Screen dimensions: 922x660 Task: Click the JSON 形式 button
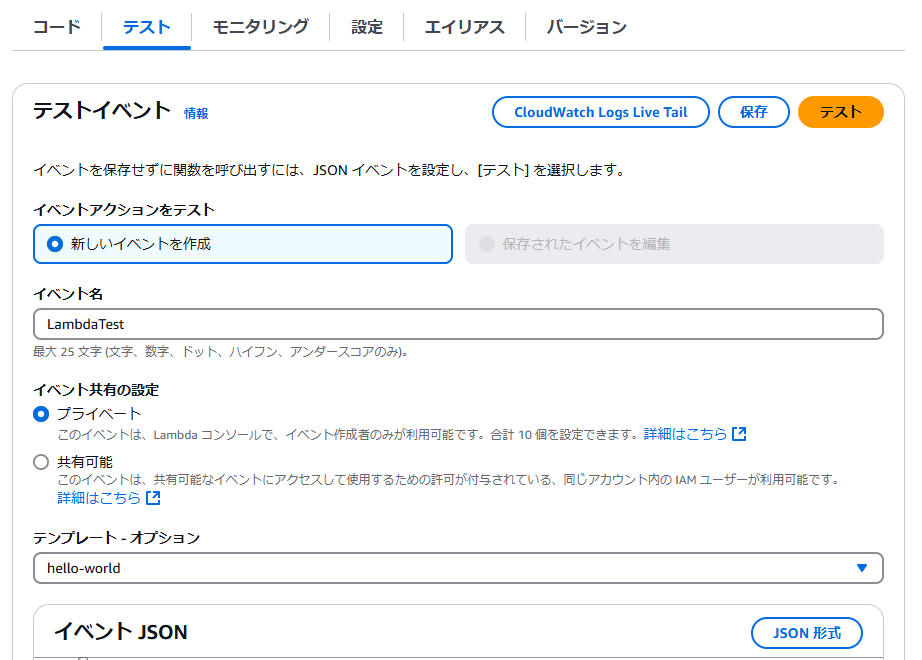pyautogui.click(x=807, y=633)
